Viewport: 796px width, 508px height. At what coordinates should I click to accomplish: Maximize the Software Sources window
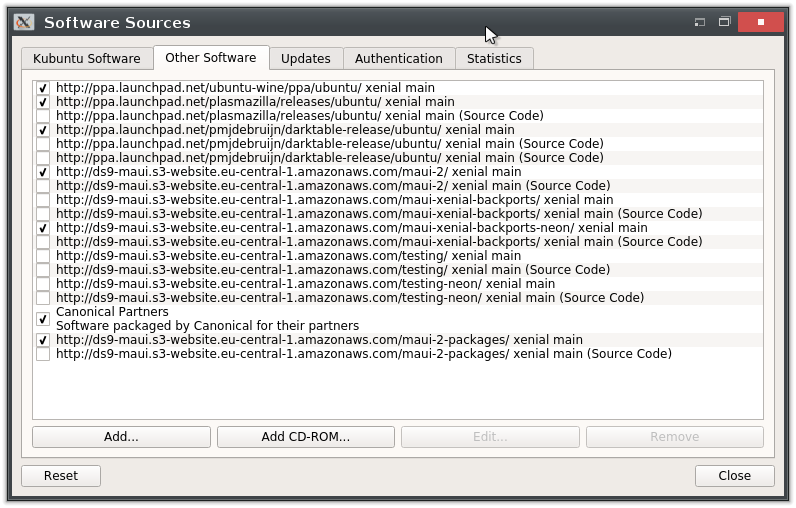coord(724,22)
